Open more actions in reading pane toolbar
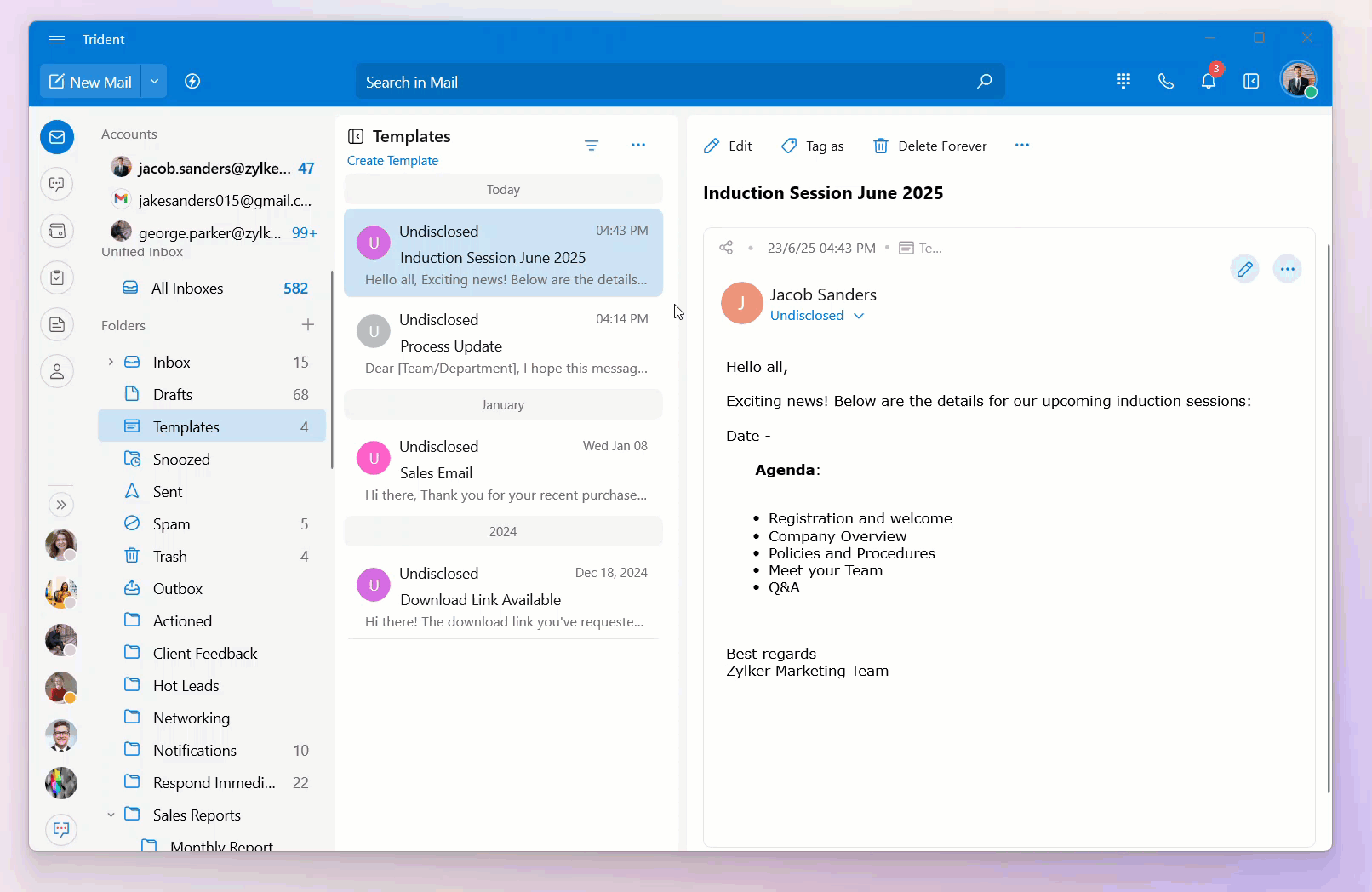1372x892 pixels. point(1022,145)
